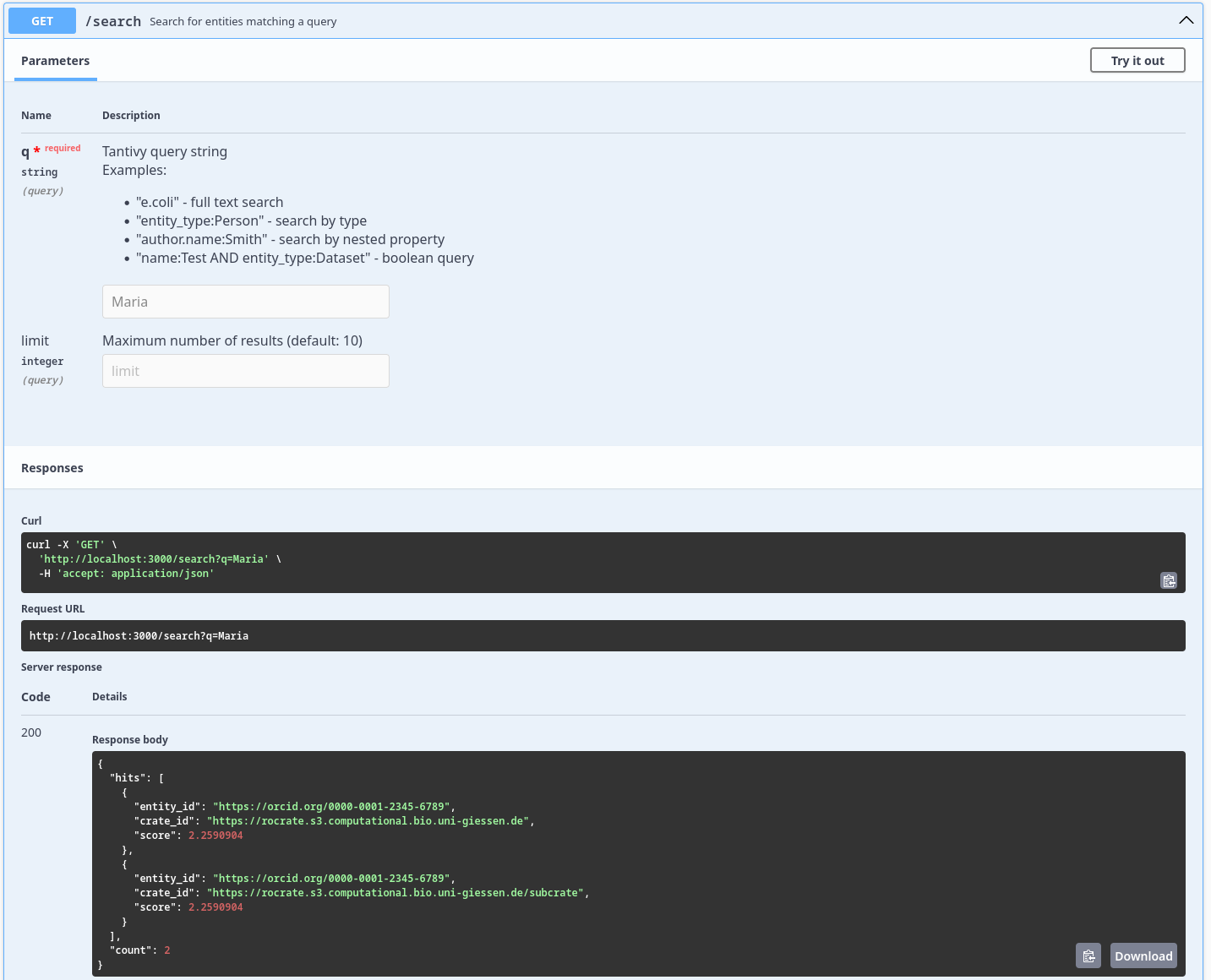Click the Try it out button
Viewport: 1211px width, 980px height.
point(1137,60)
